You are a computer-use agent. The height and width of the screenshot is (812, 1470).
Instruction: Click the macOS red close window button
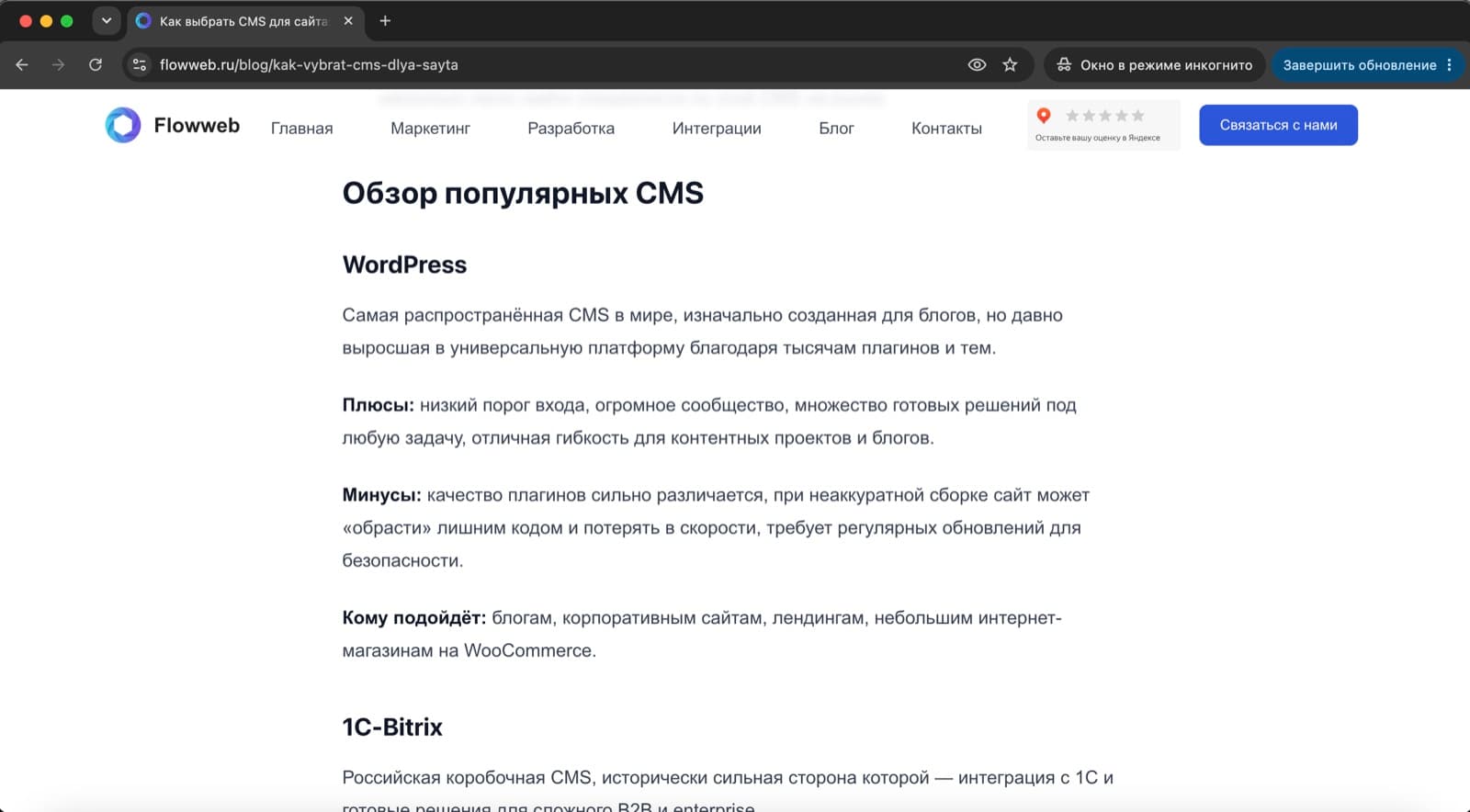click(x=26, y=21)
